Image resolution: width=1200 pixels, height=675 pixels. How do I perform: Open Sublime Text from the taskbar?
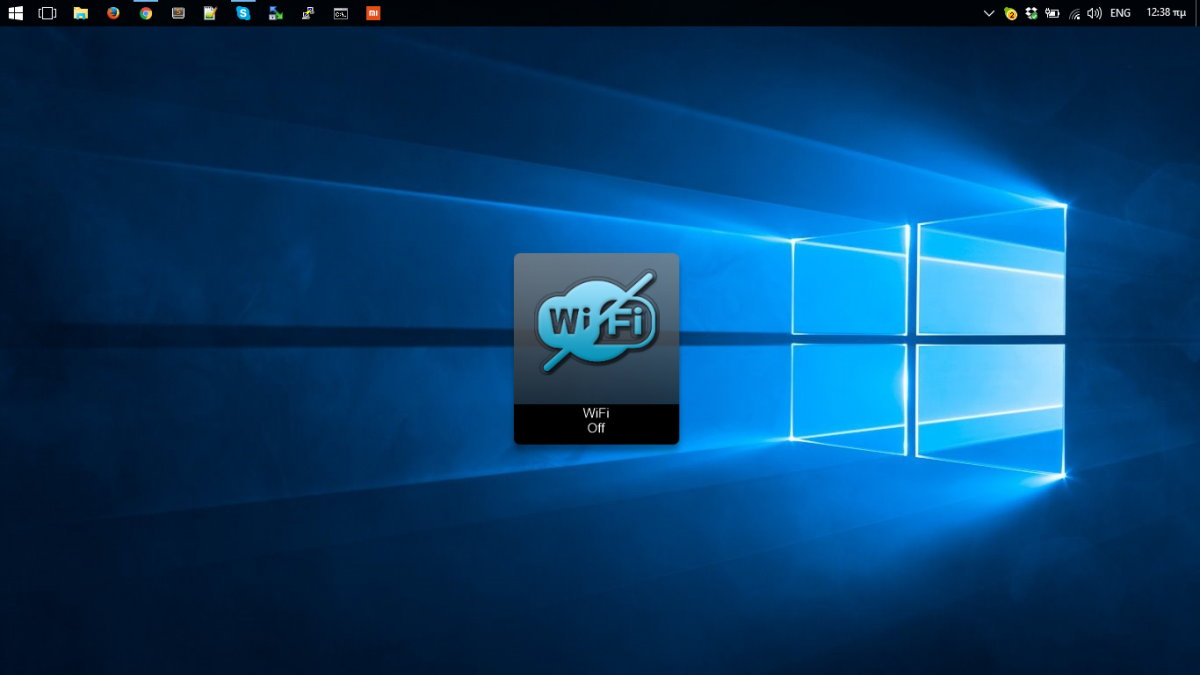tap(178, 13)
